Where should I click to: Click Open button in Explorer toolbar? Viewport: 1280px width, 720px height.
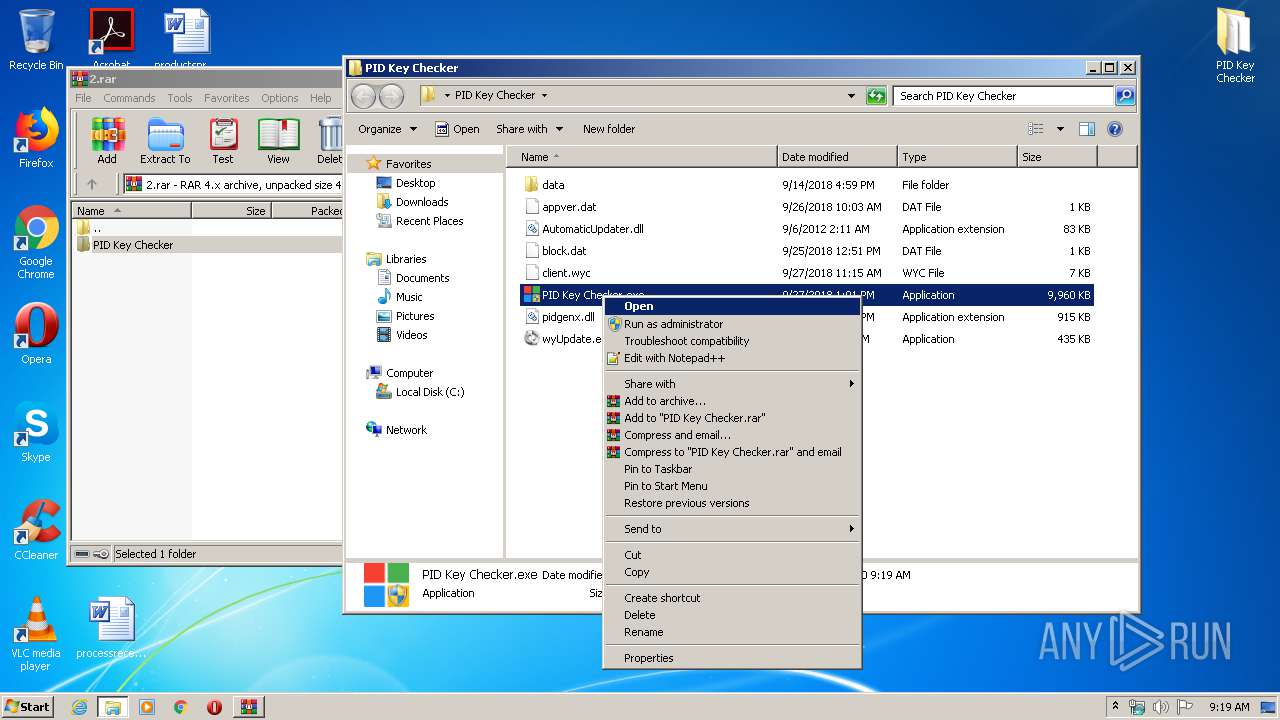pyautogui.click(x=458, y=129)
